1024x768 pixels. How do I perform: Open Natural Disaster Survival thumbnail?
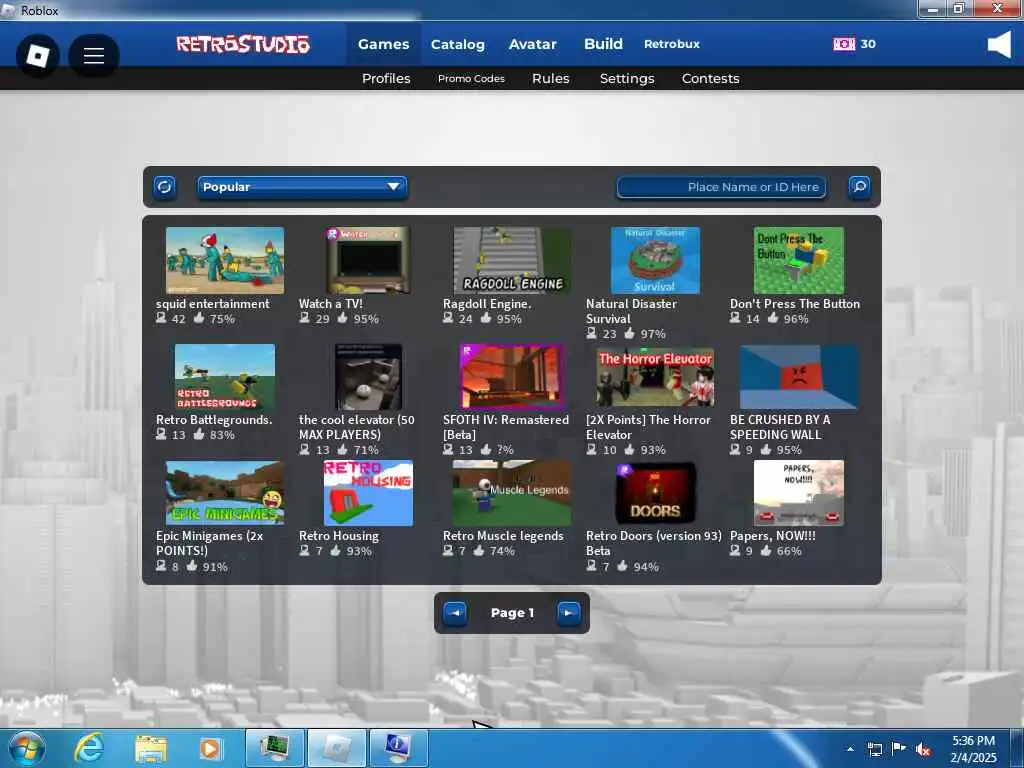click(655, 260)
